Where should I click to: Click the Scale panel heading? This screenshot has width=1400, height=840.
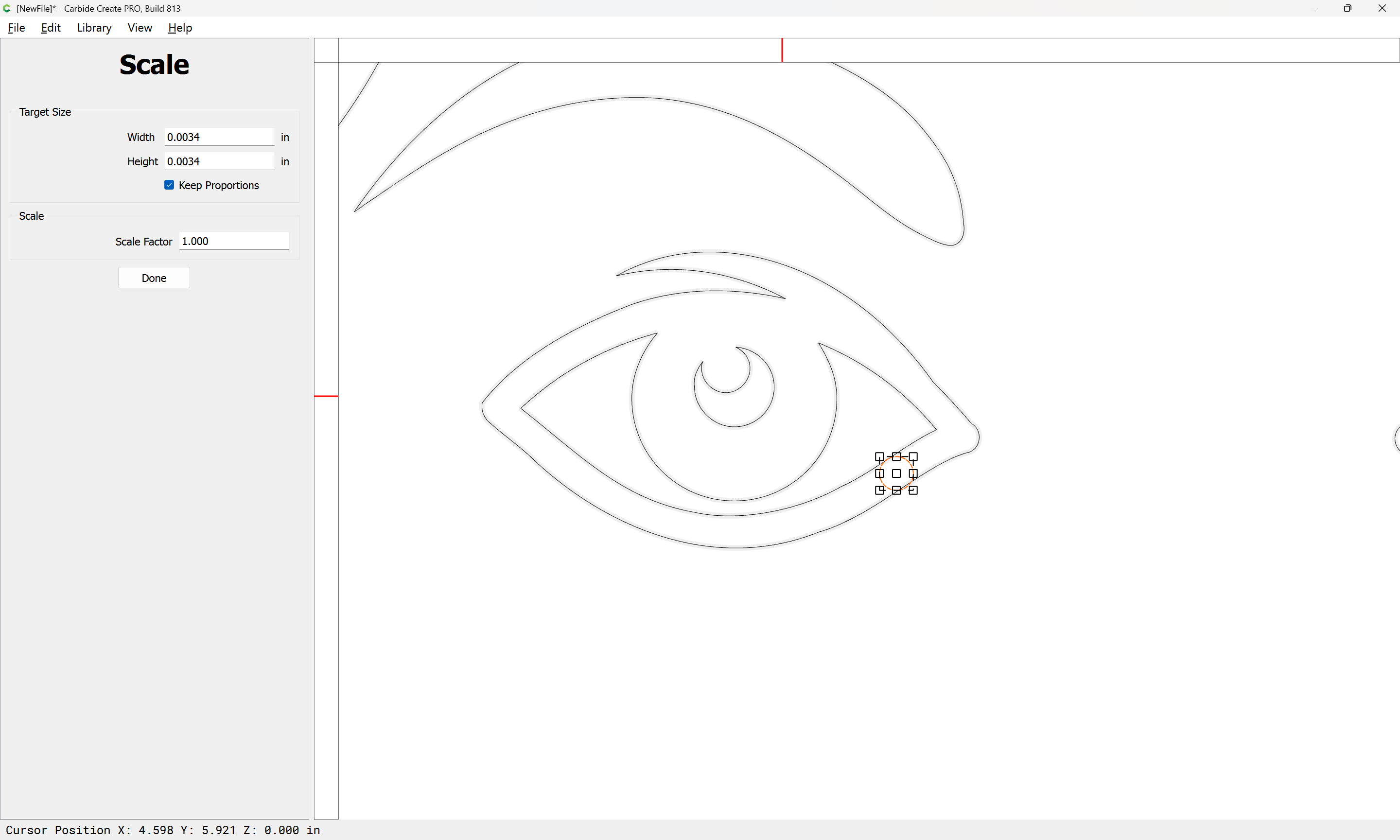point(154,65)
